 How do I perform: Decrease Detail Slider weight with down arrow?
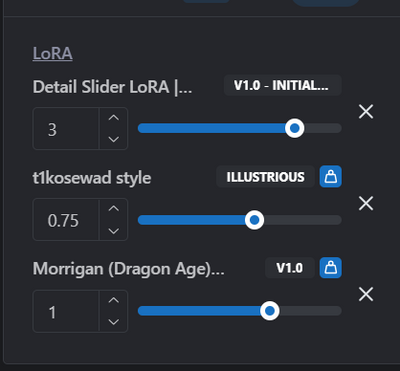(x=114, y=139)
